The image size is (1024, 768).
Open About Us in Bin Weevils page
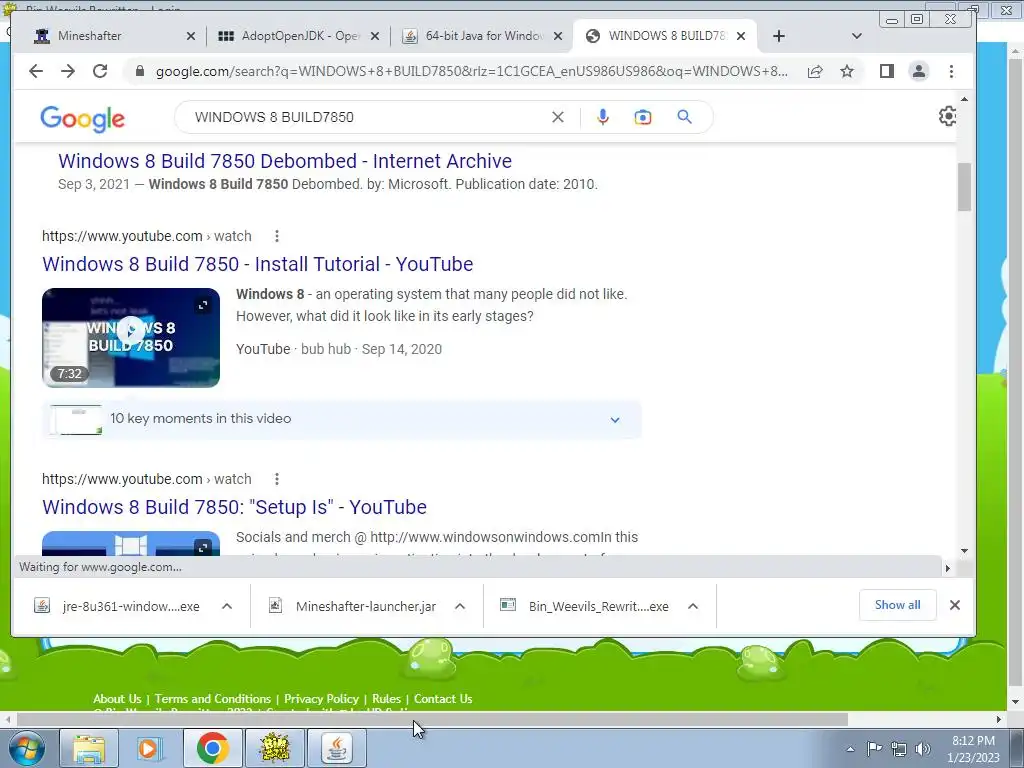[117, 699]
